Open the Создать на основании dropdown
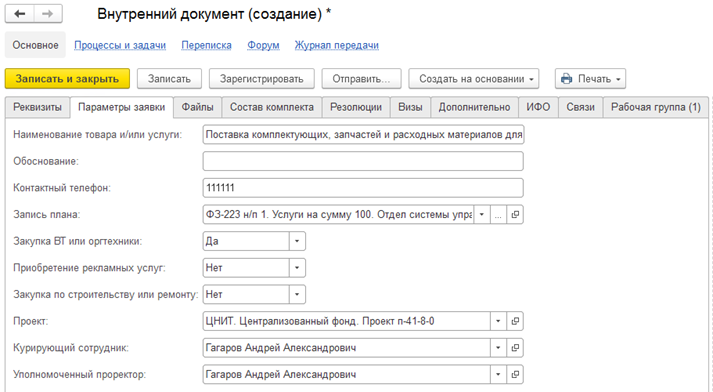Image resolution: width=713 pixels, height=392 pixels. pyautogui.click(x=474, y=79)
